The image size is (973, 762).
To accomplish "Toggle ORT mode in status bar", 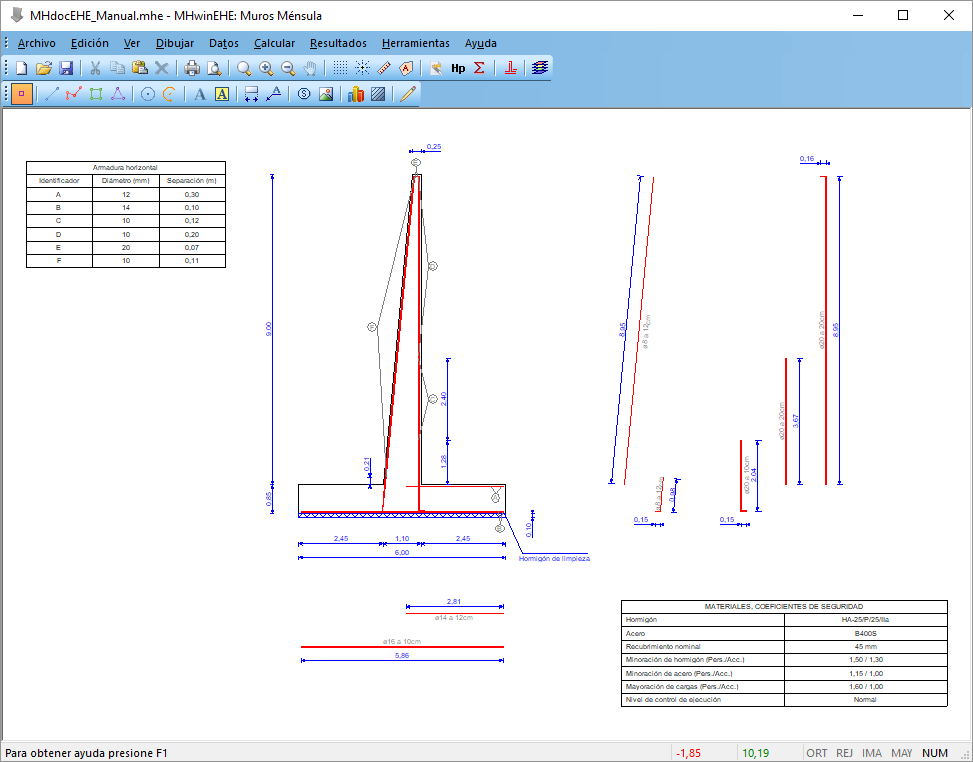I will (x=817, y=753).
